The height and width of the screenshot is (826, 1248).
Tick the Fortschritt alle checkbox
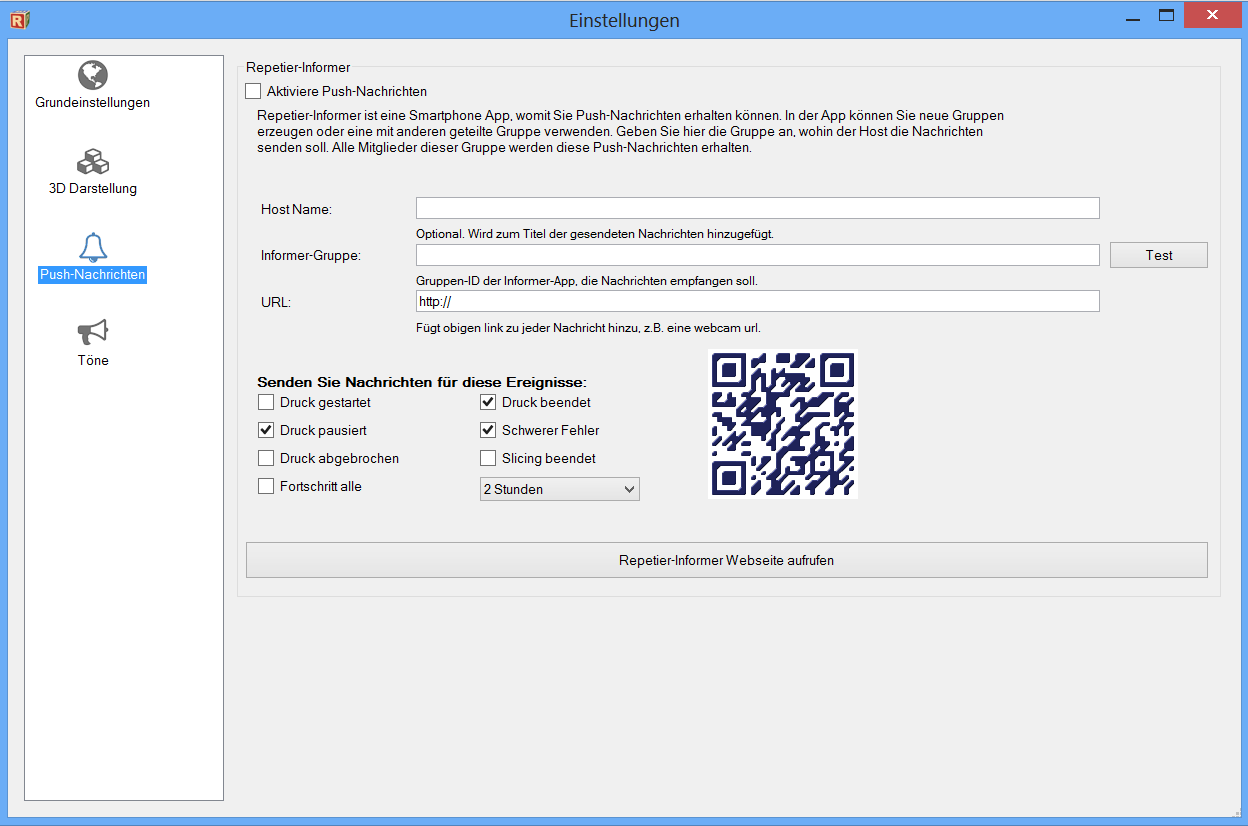266,487
